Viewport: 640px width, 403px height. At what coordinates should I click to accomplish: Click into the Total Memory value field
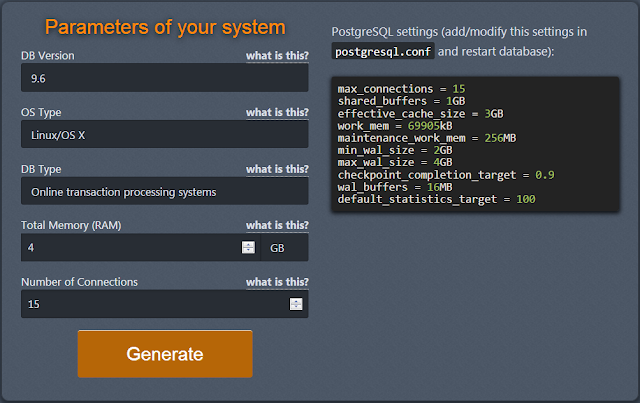[x=130, y=247]
